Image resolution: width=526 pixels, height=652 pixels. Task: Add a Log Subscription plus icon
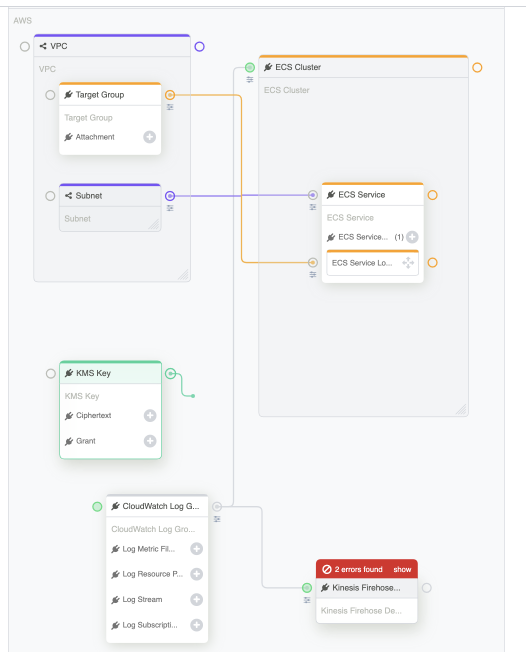click(x=197, y=625)
